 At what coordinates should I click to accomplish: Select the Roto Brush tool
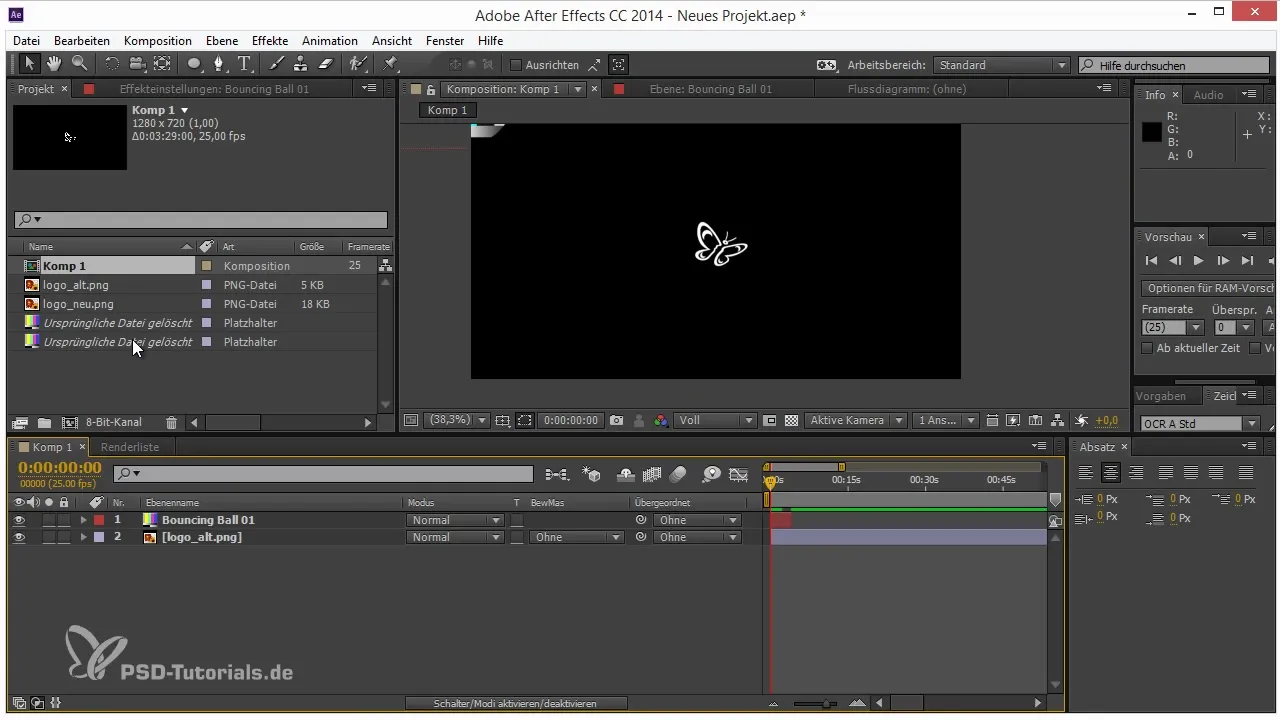[x=357, y=64]
